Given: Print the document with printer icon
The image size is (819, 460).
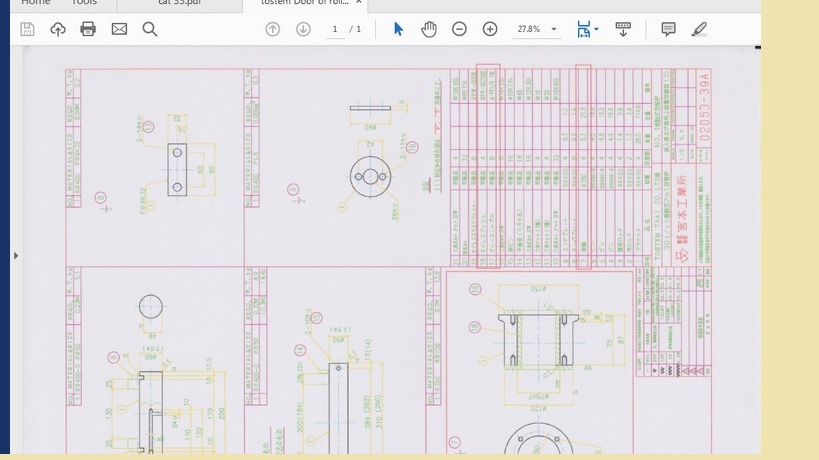Looking at the screenshot, I should (x=88, y=29).
